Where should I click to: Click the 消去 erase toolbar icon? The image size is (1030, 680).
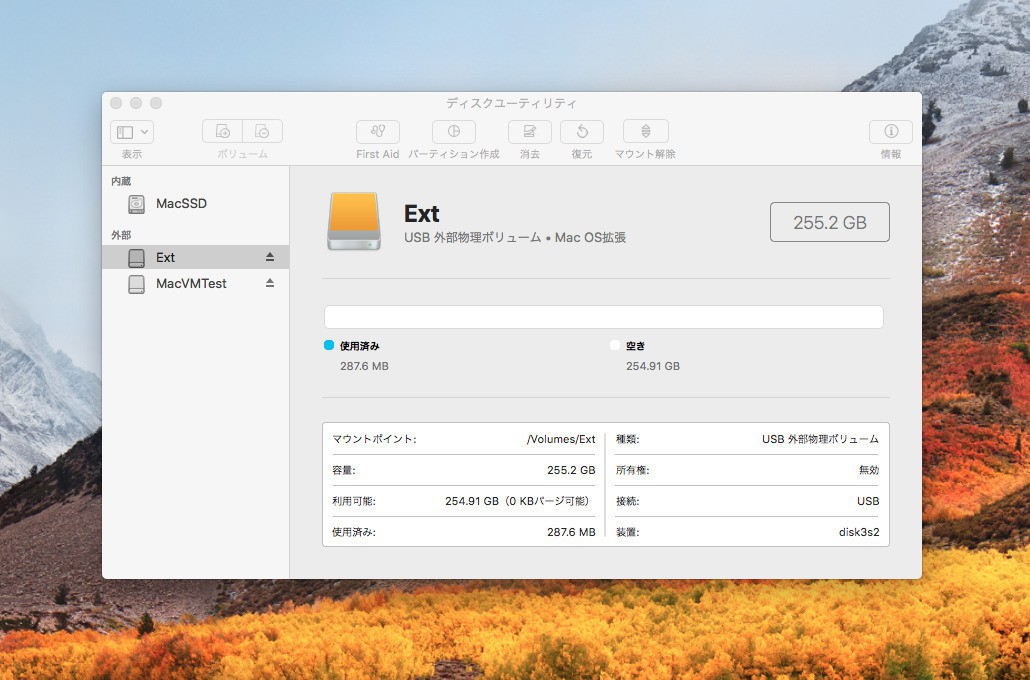529,132
